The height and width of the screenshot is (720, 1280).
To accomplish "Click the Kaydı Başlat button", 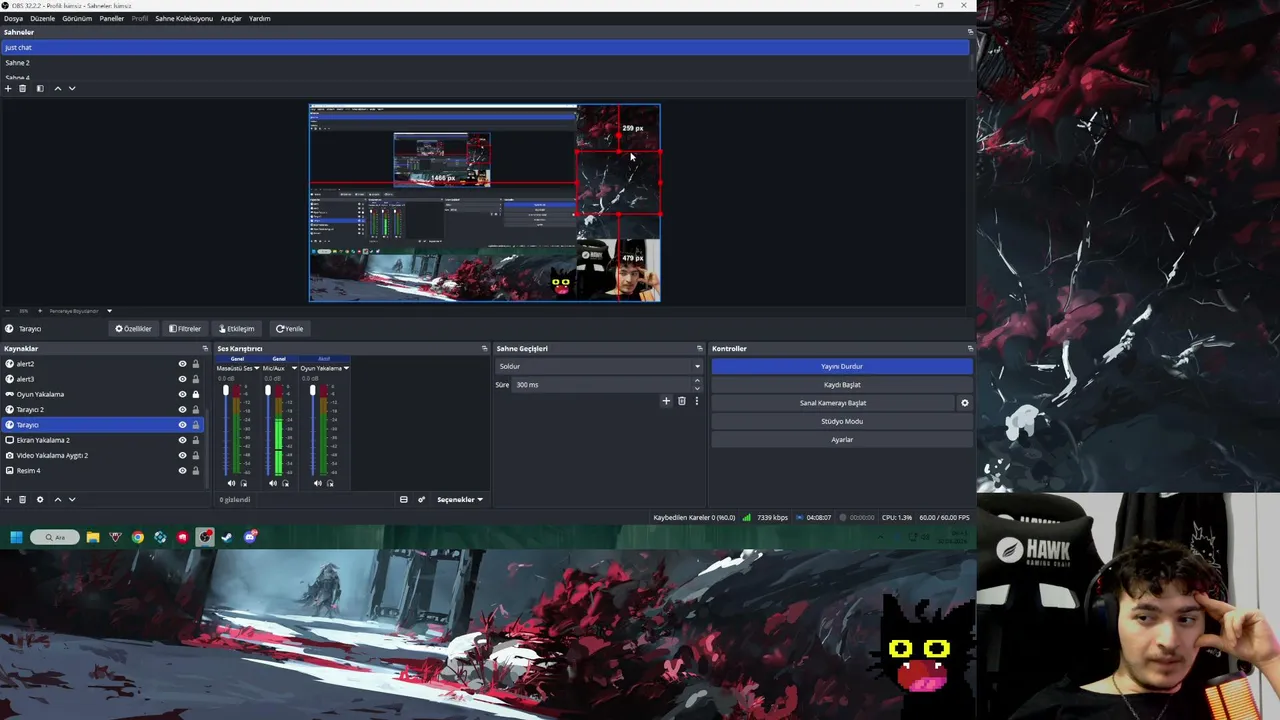I will (842, 385).
